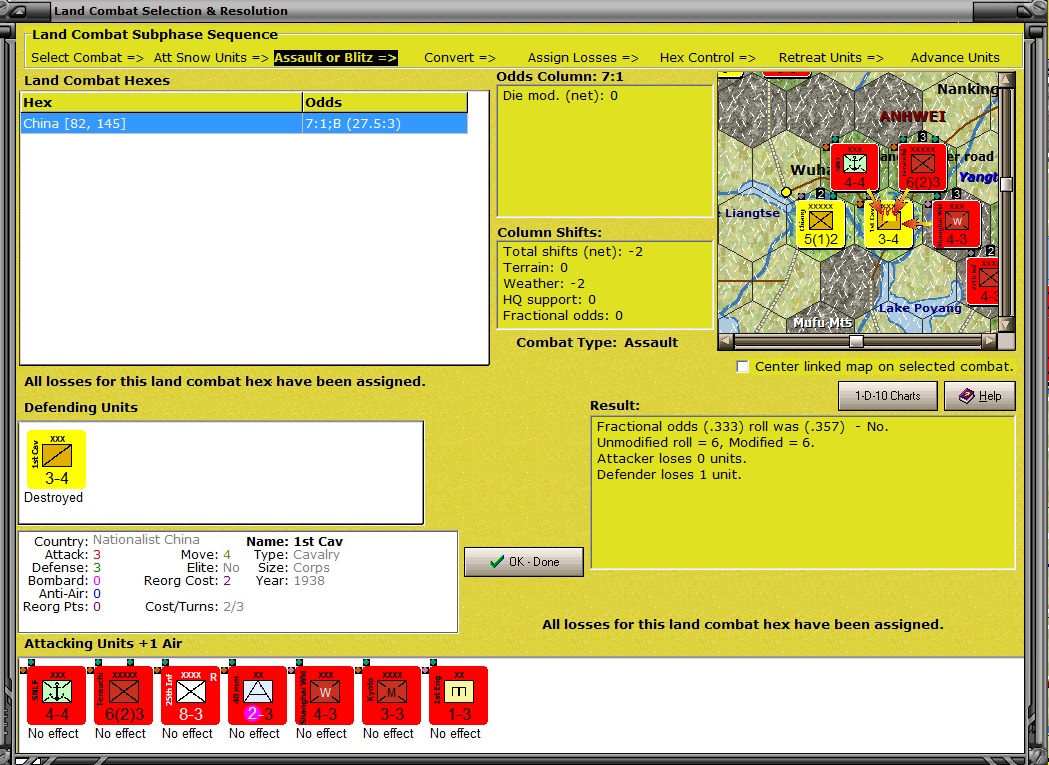Select Shanghai Wld 4-3 attacking unit

pos(325,696)
